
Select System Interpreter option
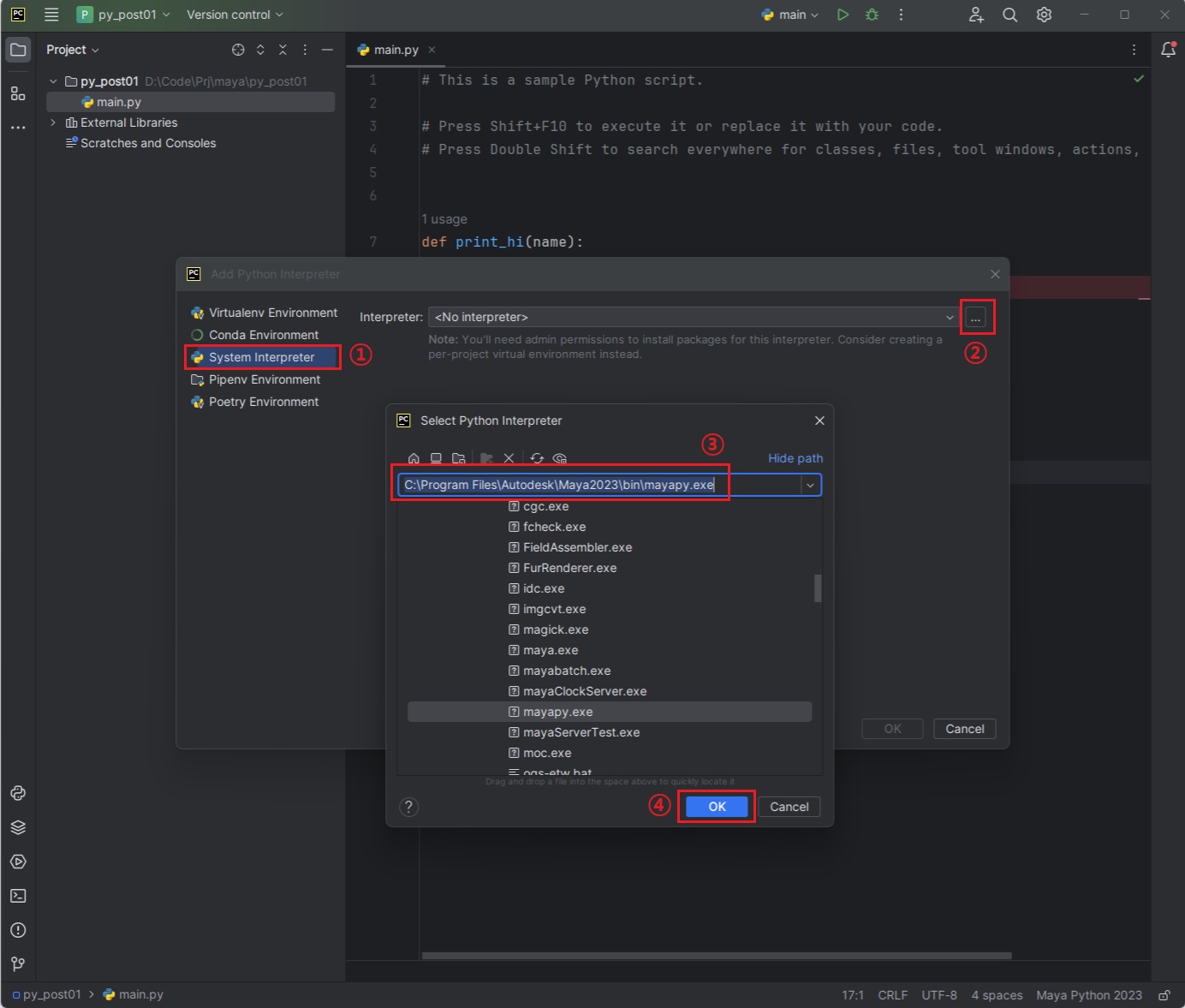click(262, 357)
